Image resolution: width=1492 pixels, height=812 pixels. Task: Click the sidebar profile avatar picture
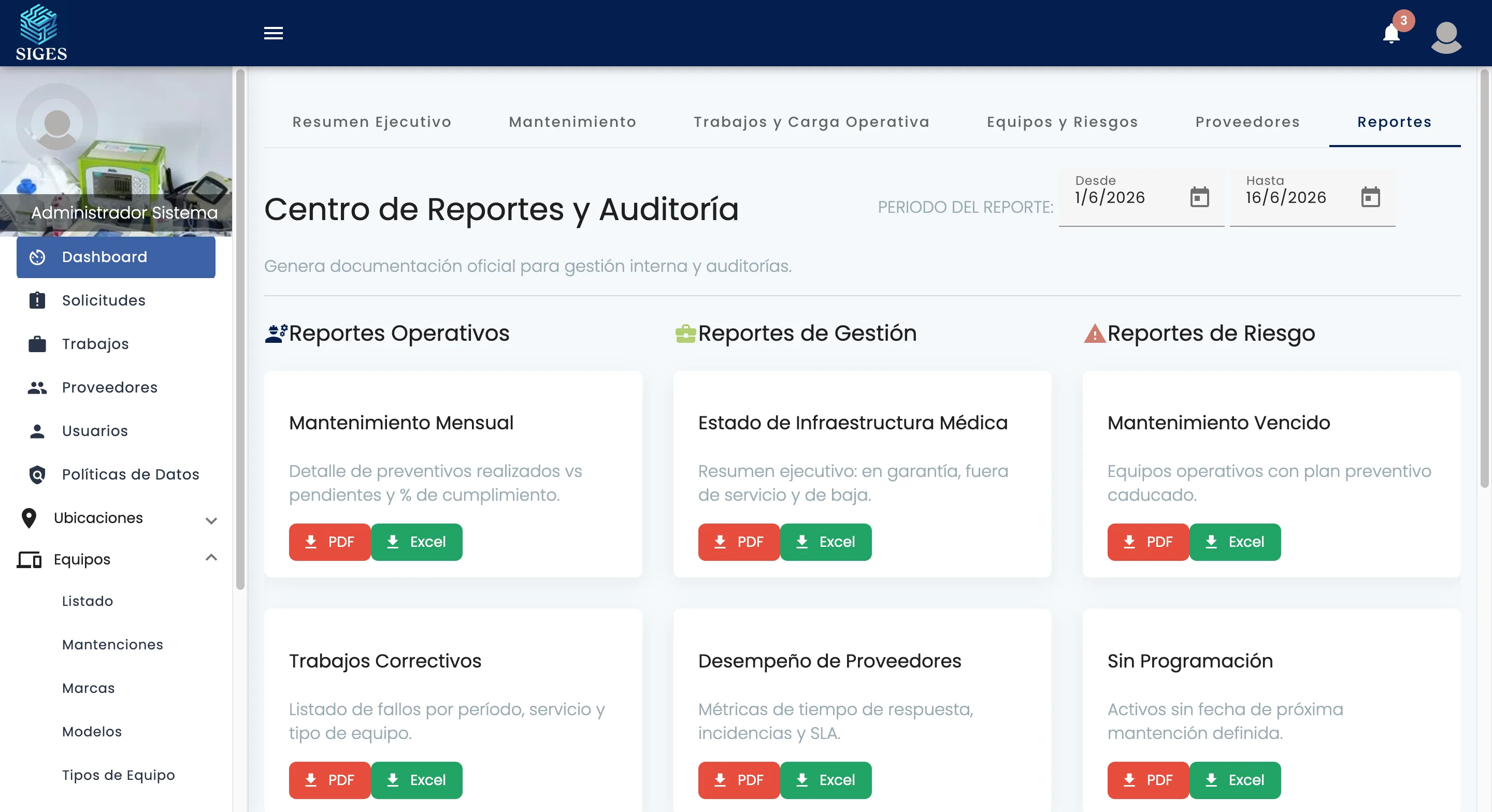[57, 124]
